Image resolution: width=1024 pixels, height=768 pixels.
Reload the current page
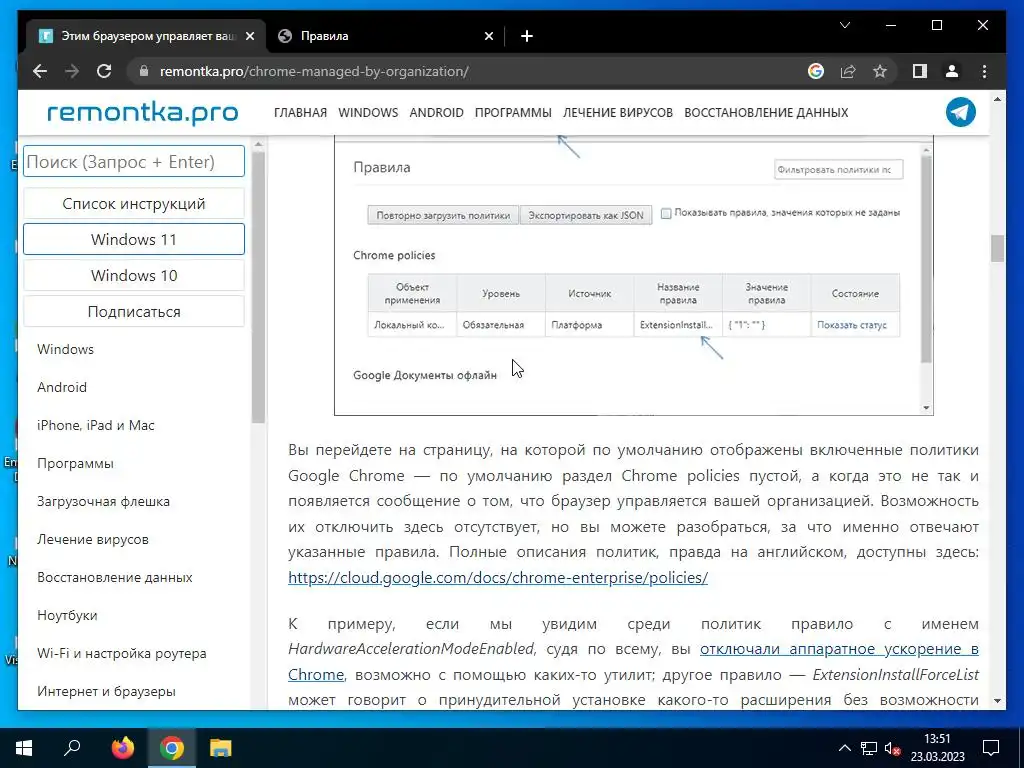coord(104,71)
